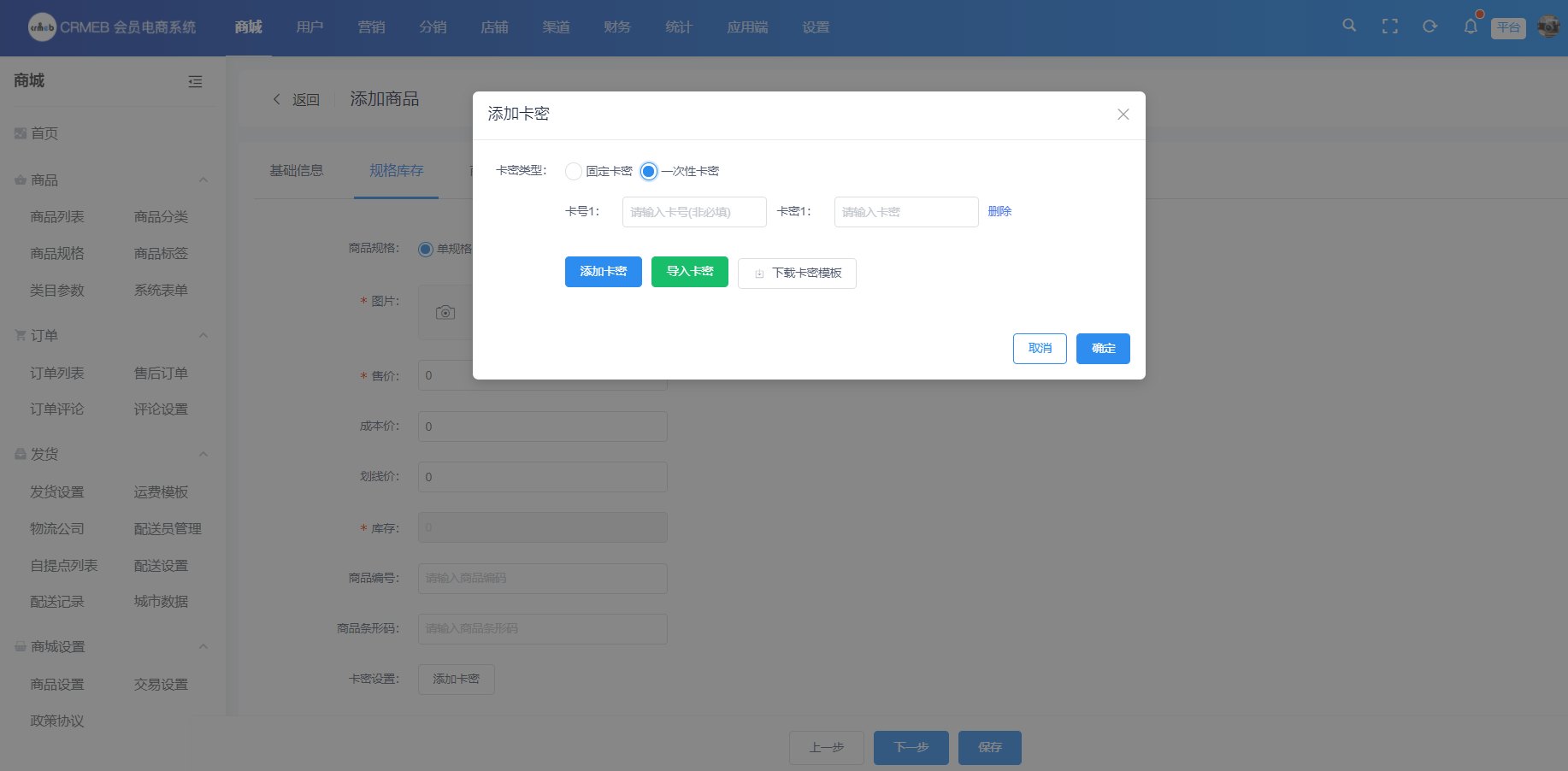
Task: Select 固定卡密 radio option
Action: (x=574, y=171)
